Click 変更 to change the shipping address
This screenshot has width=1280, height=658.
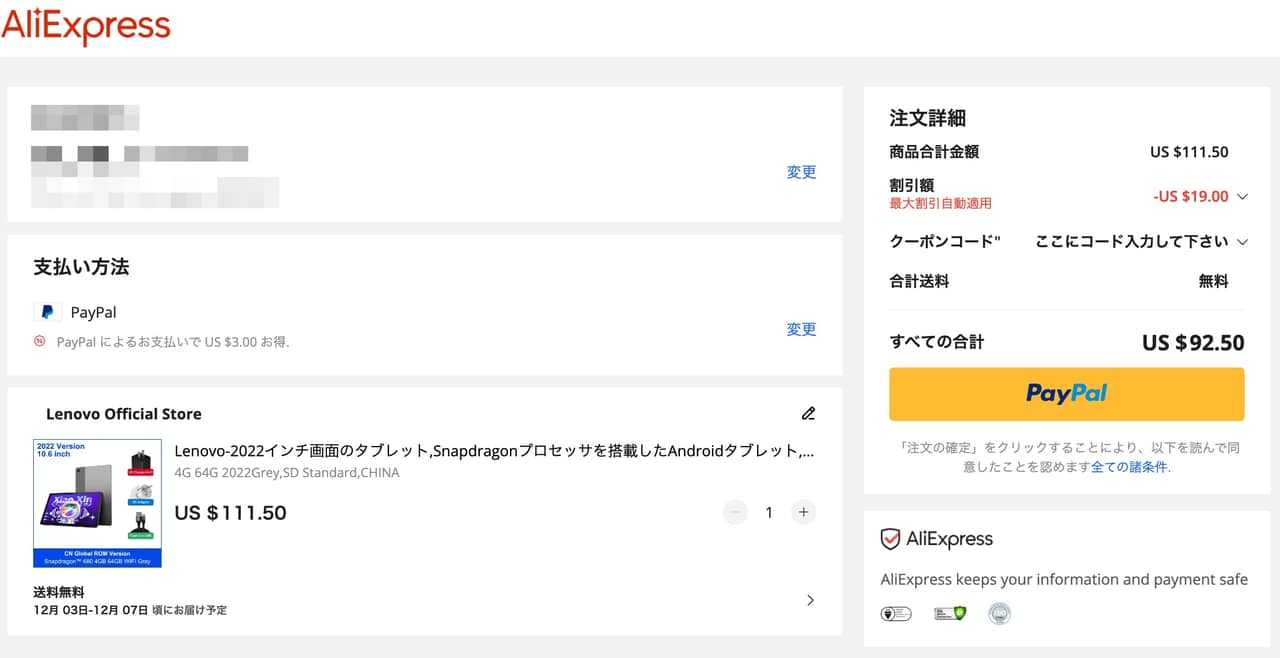click(801, 172)
